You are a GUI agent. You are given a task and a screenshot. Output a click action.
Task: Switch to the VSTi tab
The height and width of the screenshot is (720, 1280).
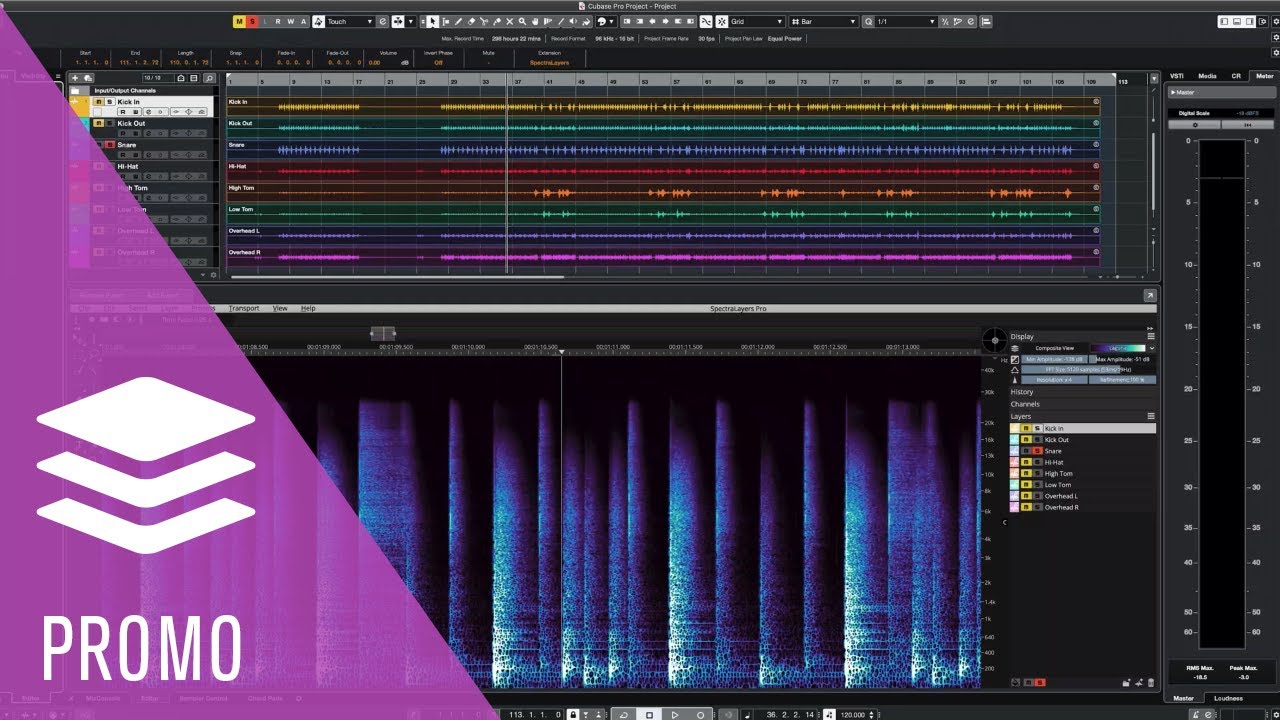click(x=1178, y=76)
